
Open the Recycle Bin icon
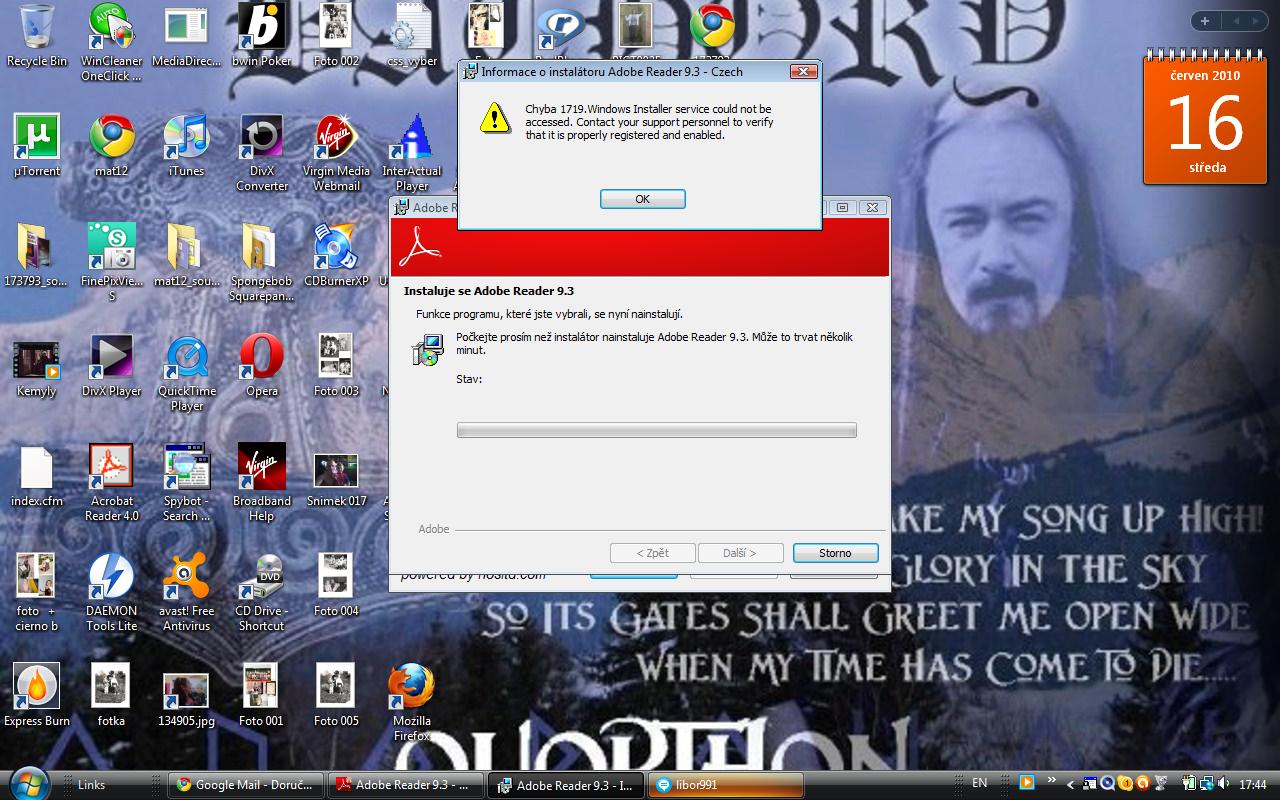click(37, 36)
